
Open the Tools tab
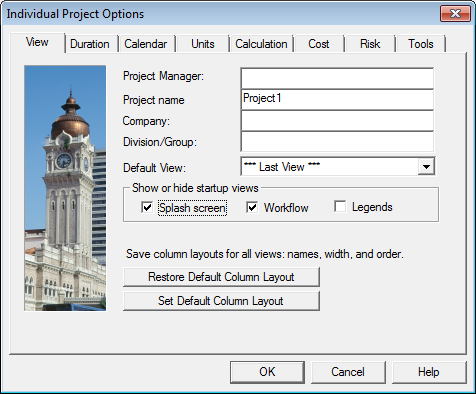click(421, 44)
